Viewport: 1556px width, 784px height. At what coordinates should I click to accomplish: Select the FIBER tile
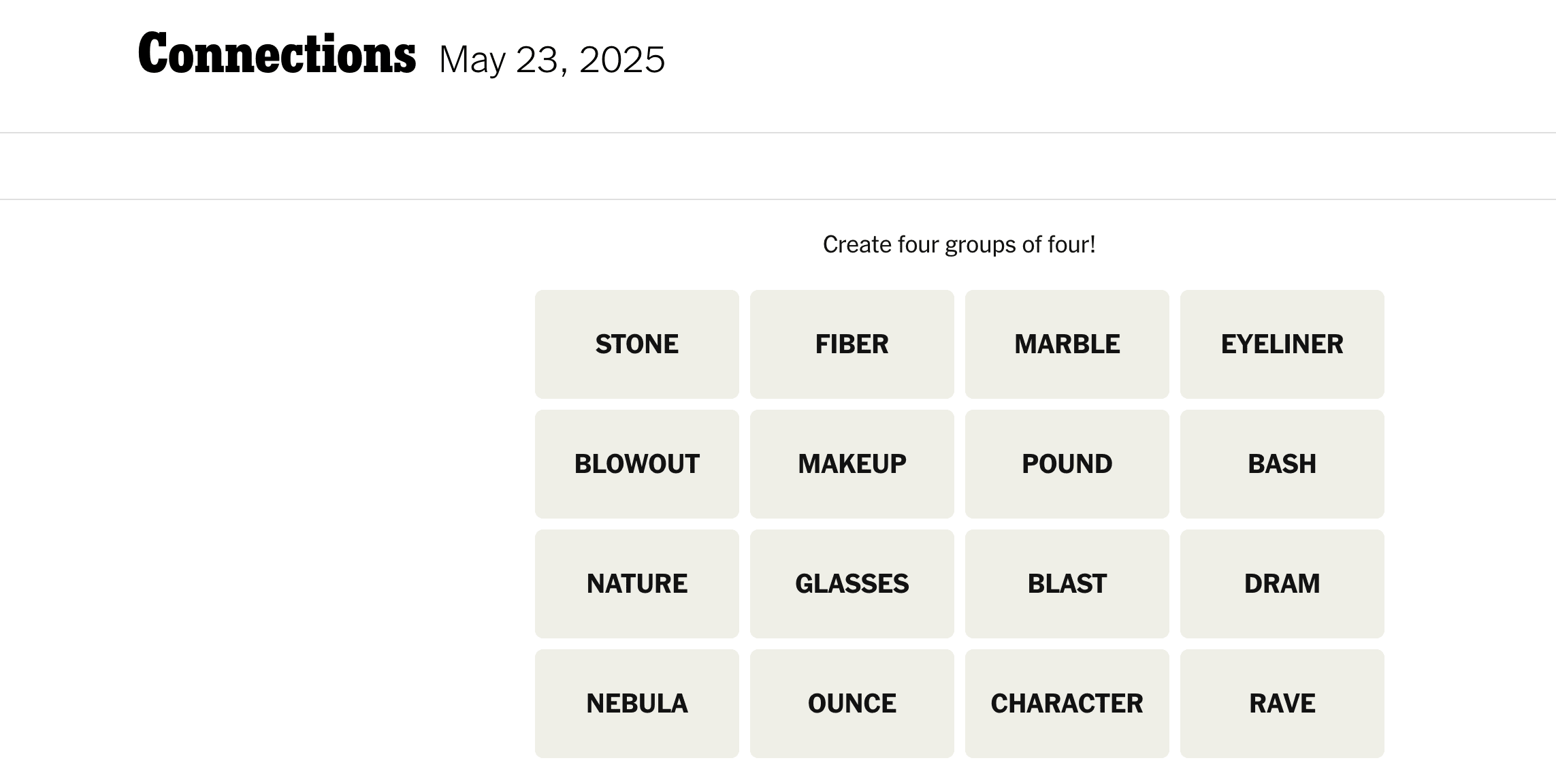[x=852, y=344]
